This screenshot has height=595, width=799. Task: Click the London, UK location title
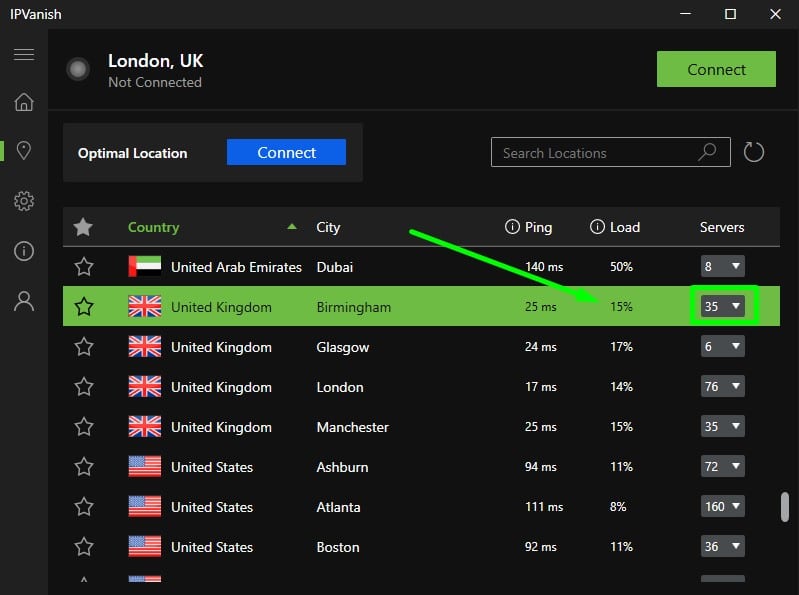155,61
